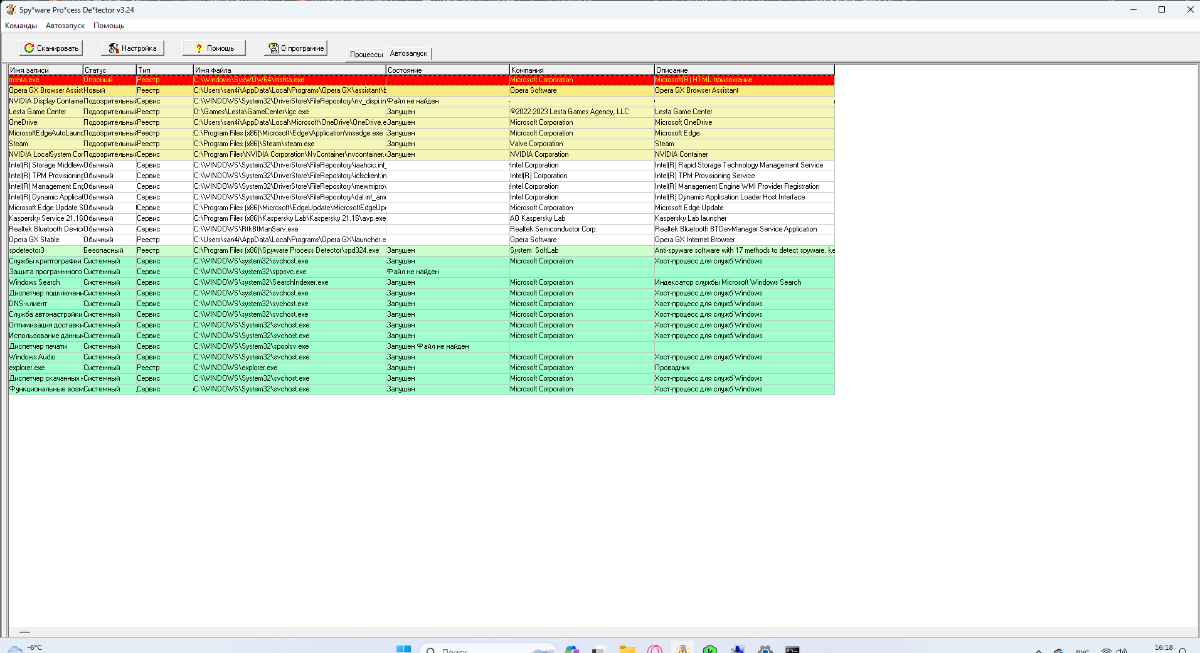Open the Opera GX taskbar icon

tap(654, 648)
